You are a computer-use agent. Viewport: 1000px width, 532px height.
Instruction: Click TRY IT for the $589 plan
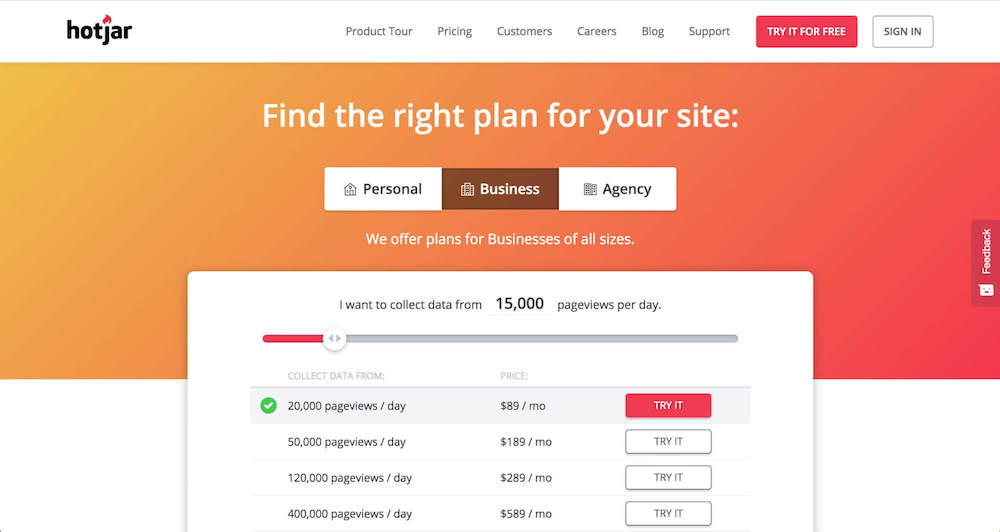[x=668, y=514]
